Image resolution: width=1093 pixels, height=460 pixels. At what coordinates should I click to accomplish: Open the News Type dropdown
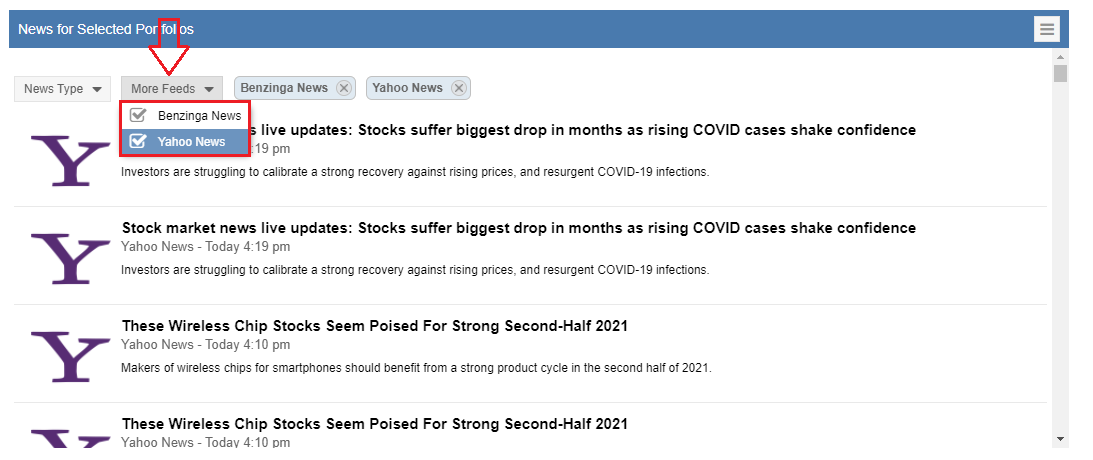[x=63, y=89]
